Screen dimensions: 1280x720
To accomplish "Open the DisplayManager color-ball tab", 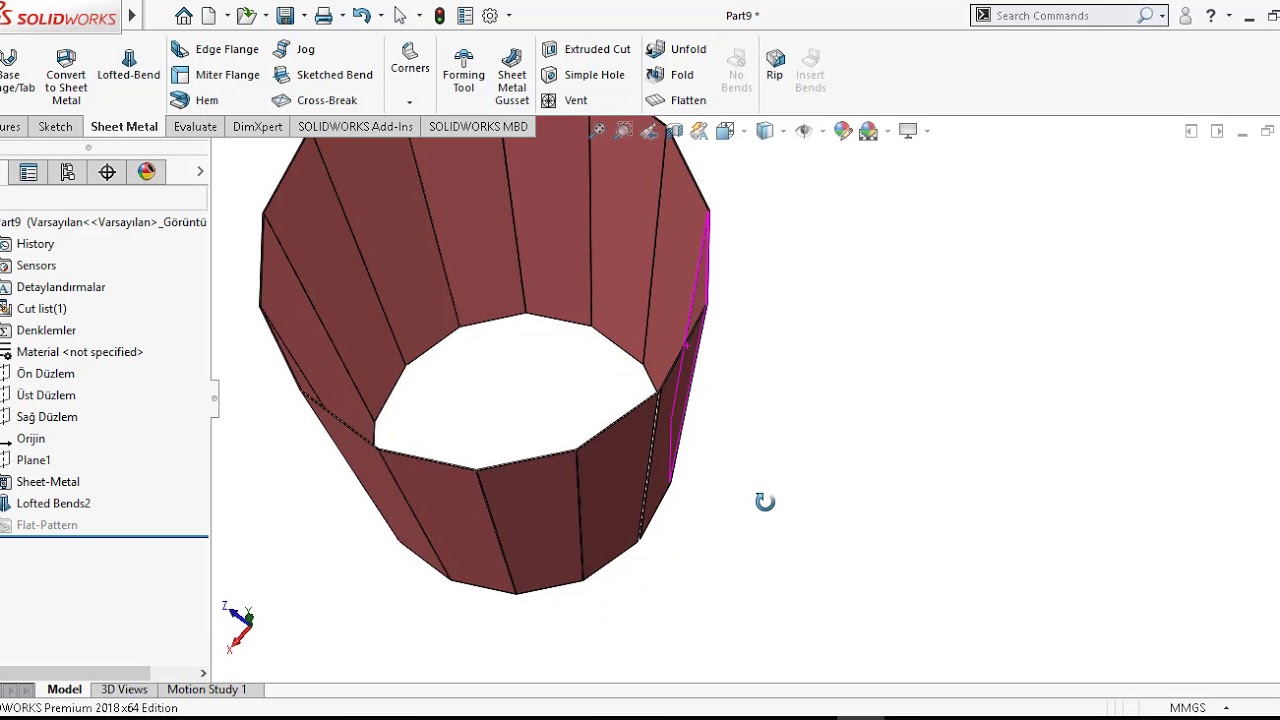I will pos(147,172).
